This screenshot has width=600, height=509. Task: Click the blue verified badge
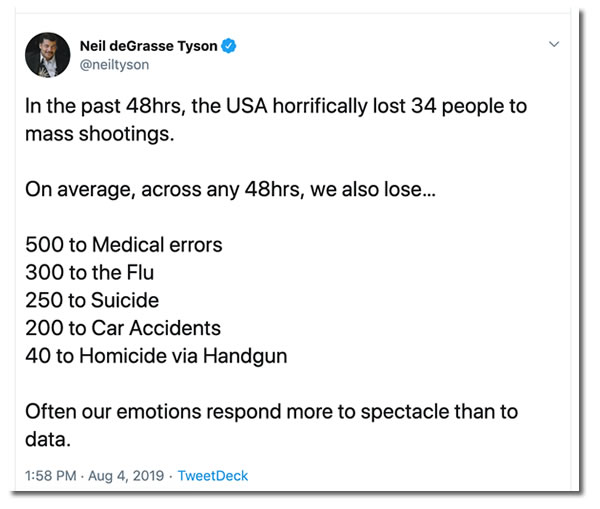point(229,46)
